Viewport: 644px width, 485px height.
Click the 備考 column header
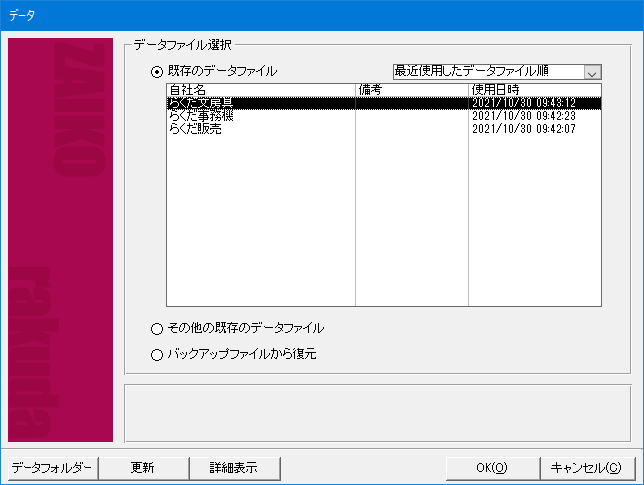tap(412, 90)
